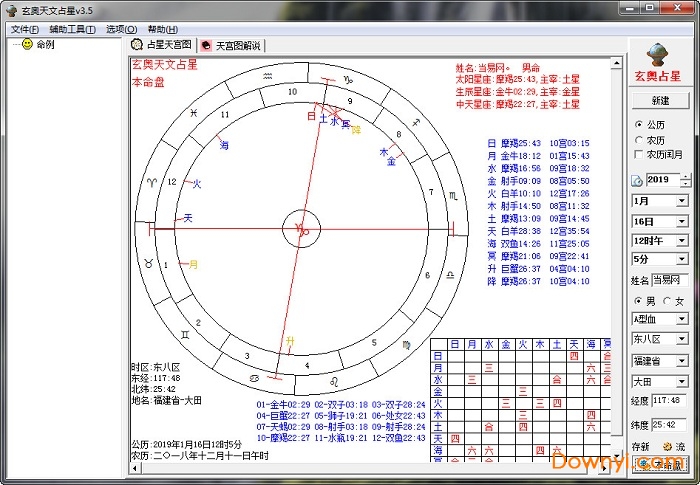Image resolution: width=700 pixels, height=485 pixels.
Task: Open the A型血 blood type dropdown
Action: pos(682,319)
